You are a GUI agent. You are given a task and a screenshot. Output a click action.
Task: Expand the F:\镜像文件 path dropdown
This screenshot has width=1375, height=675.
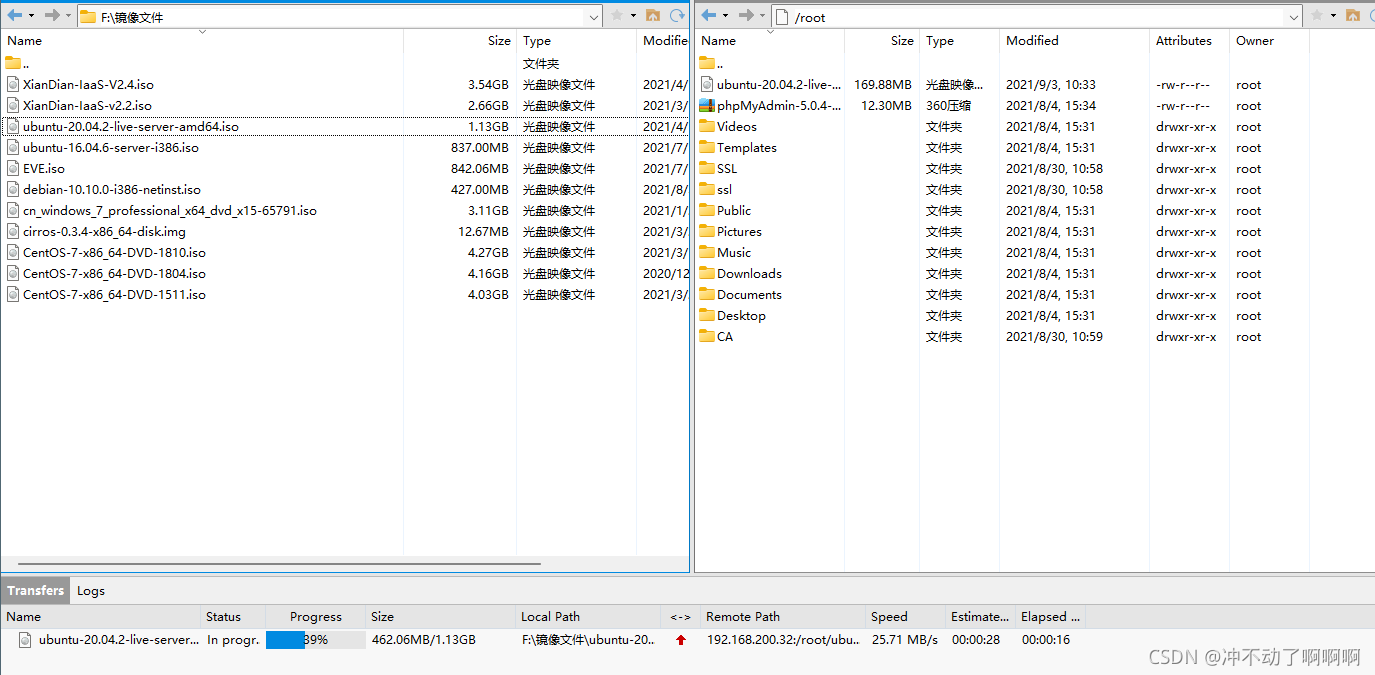point(594,17)
